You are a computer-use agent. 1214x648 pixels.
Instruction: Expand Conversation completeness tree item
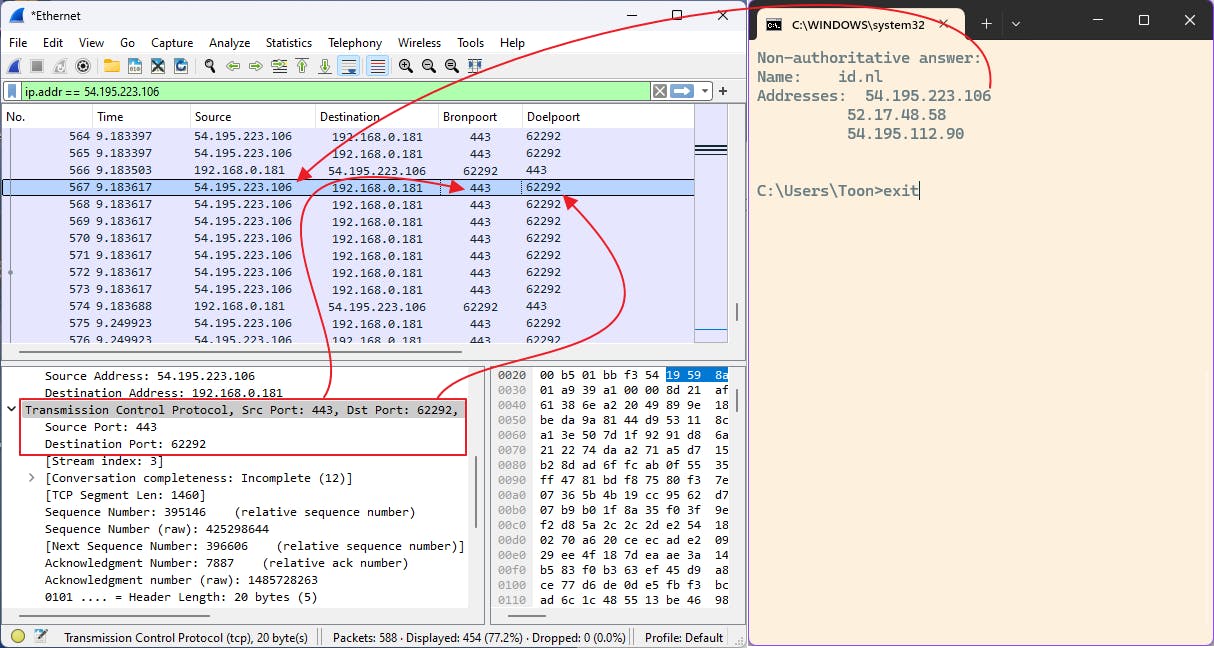click(x=33, y=478)
